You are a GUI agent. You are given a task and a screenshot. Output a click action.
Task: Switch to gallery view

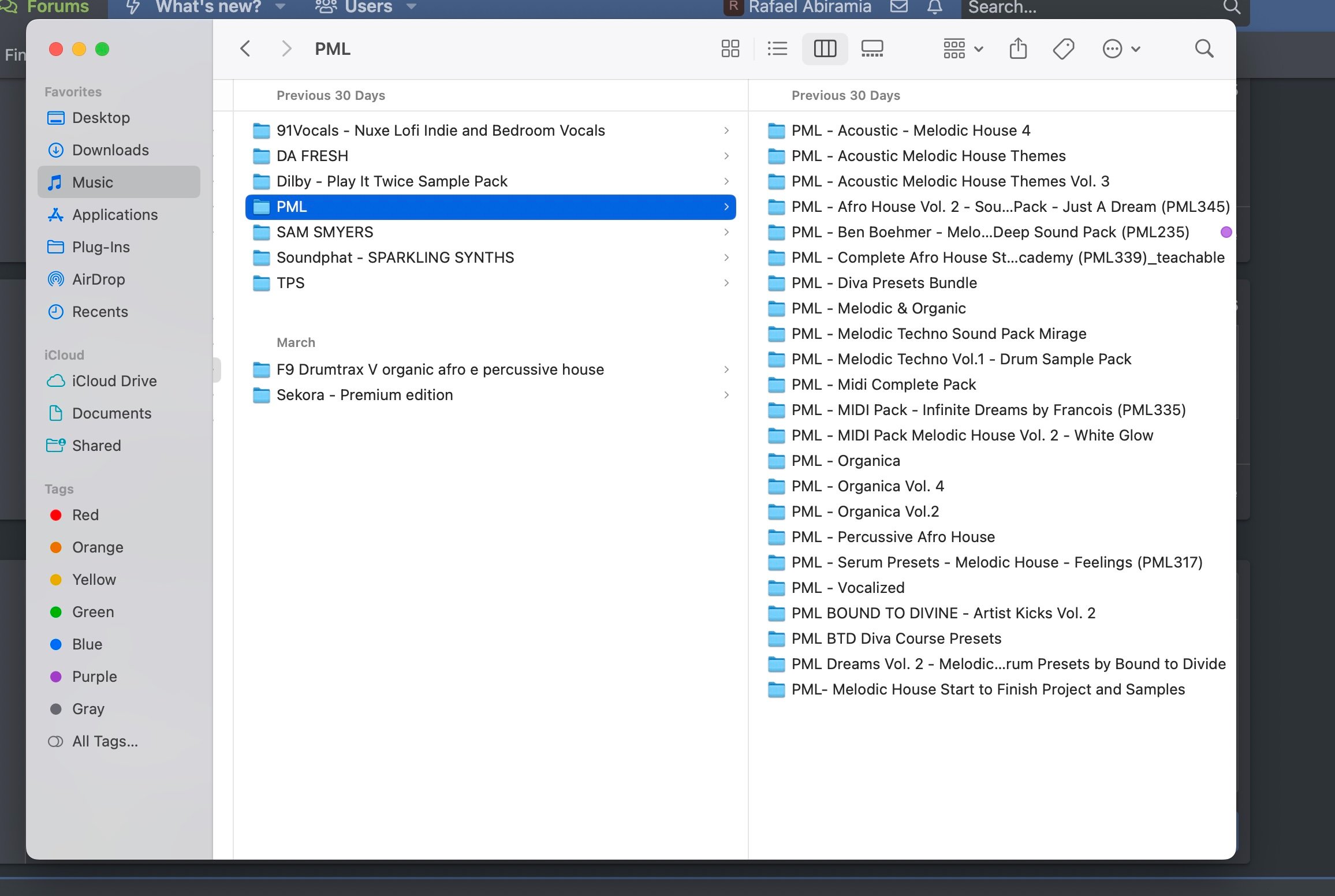872,48
